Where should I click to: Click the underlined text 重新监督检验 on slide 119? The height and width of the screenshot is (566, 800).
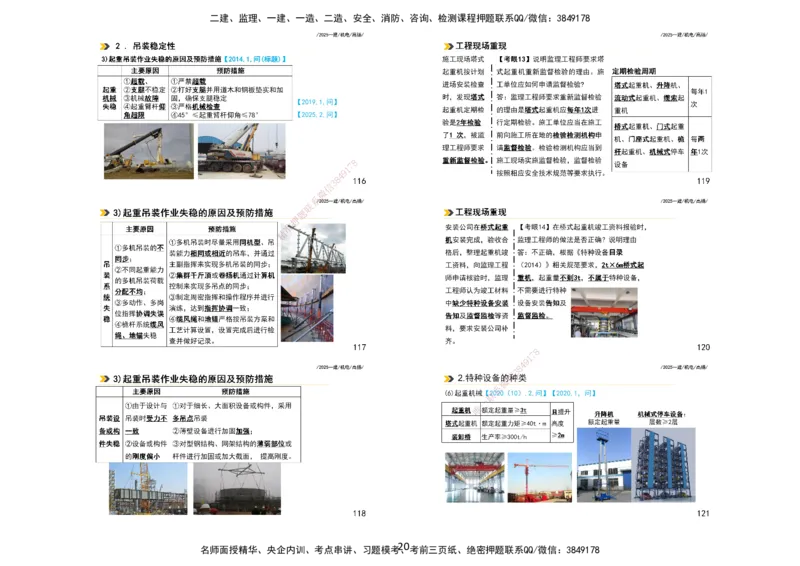tap(463, 160)
